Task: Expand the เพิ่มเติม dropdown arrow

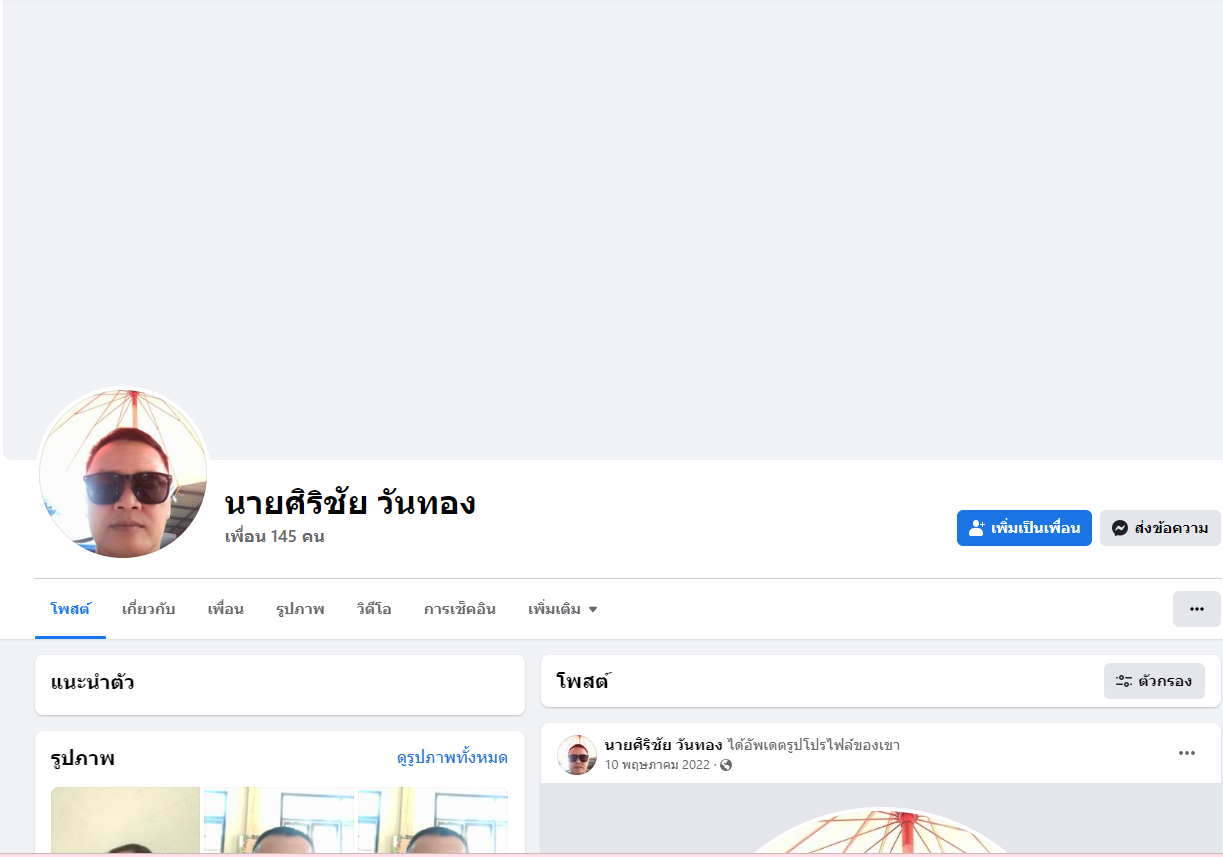Action: coord(592,609)
